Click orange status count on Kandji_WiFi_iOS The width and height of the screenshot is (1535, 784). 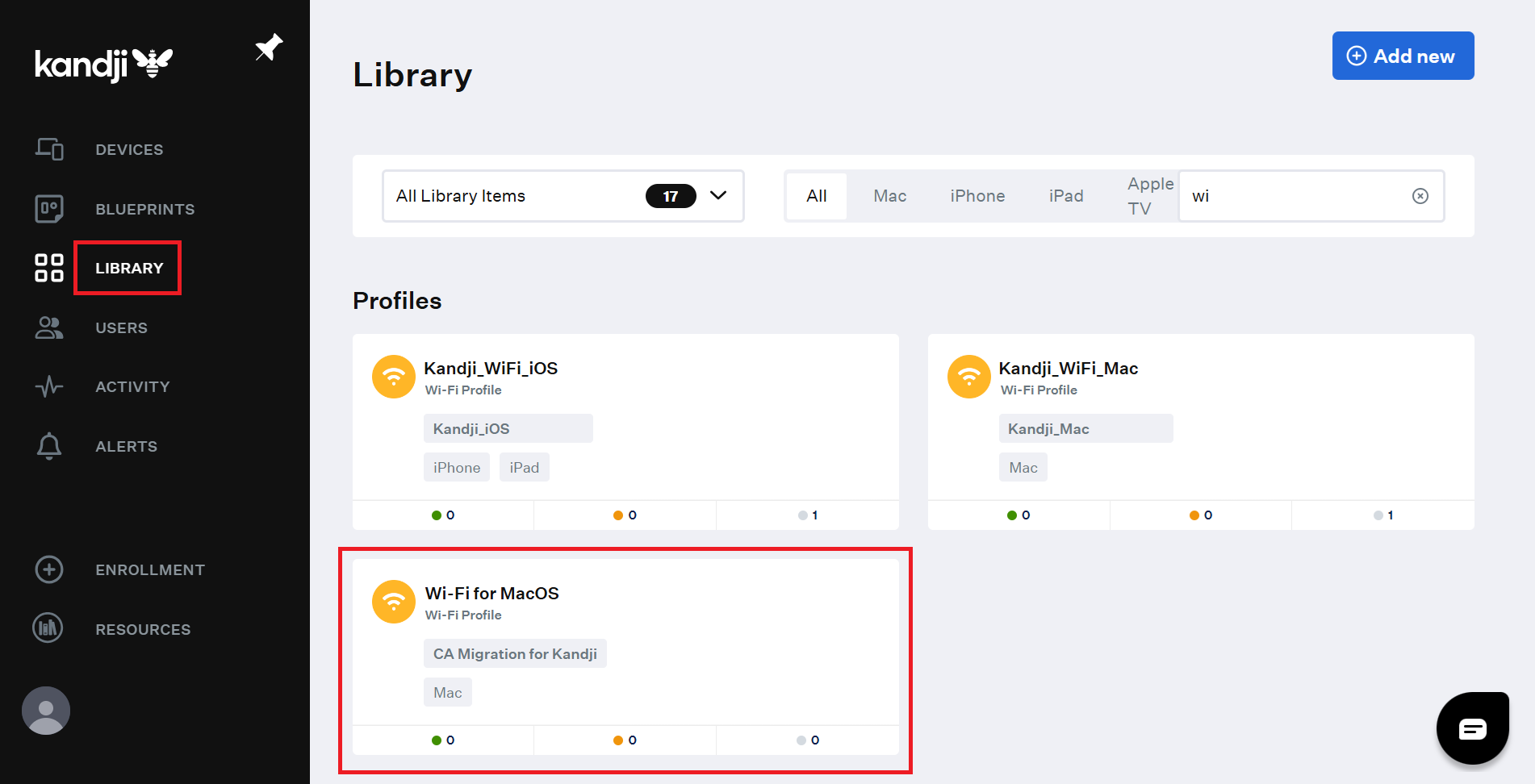(x=625, y=515)
